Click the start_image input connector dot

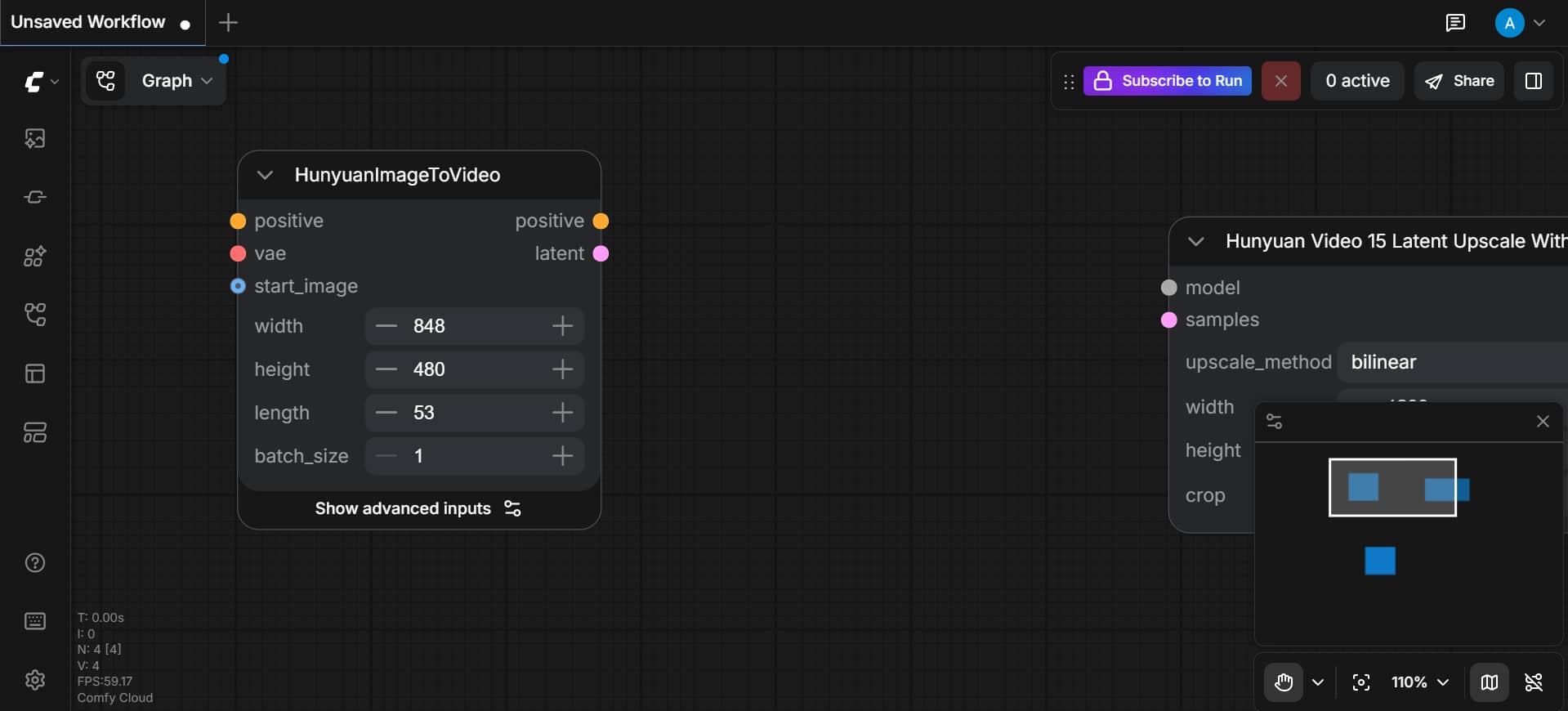click(x=238, y=286)
